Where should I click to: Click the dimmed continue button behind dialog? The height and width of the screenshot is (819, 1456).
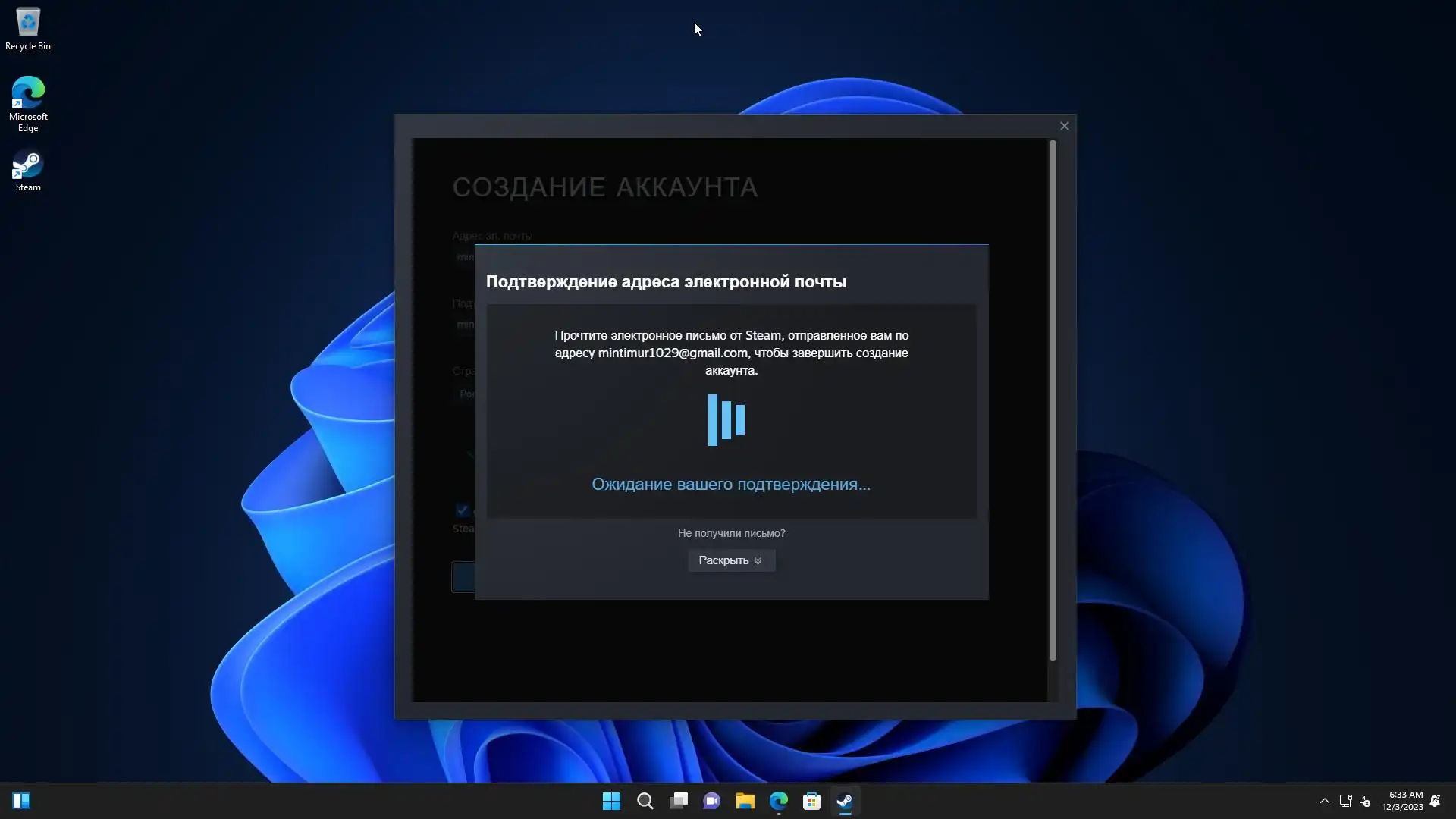point(463,577)
